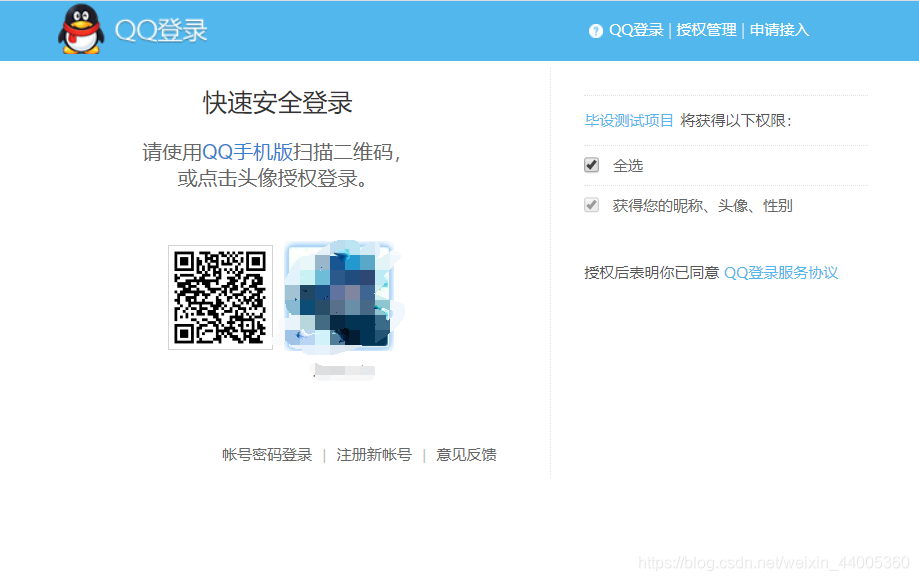Screen dimensions: 919x581
Task: Click the blurred avatar to authorize login
Action: (339, 297)
